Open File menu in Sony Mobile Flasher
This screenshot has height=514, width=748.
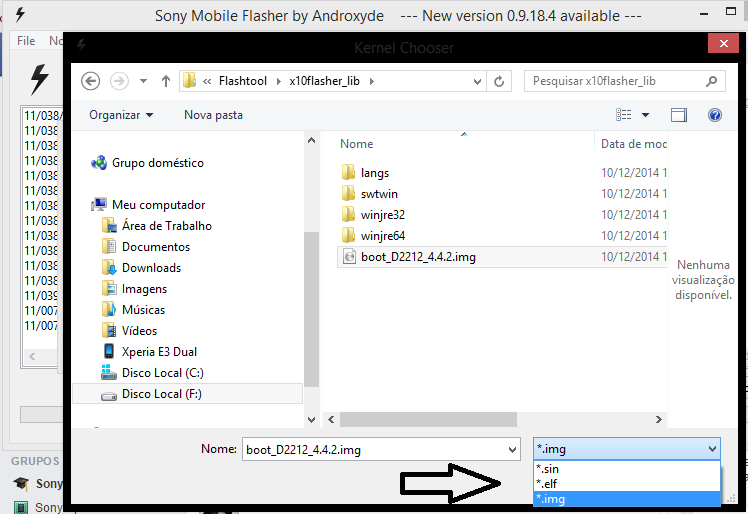click(26, 41)
